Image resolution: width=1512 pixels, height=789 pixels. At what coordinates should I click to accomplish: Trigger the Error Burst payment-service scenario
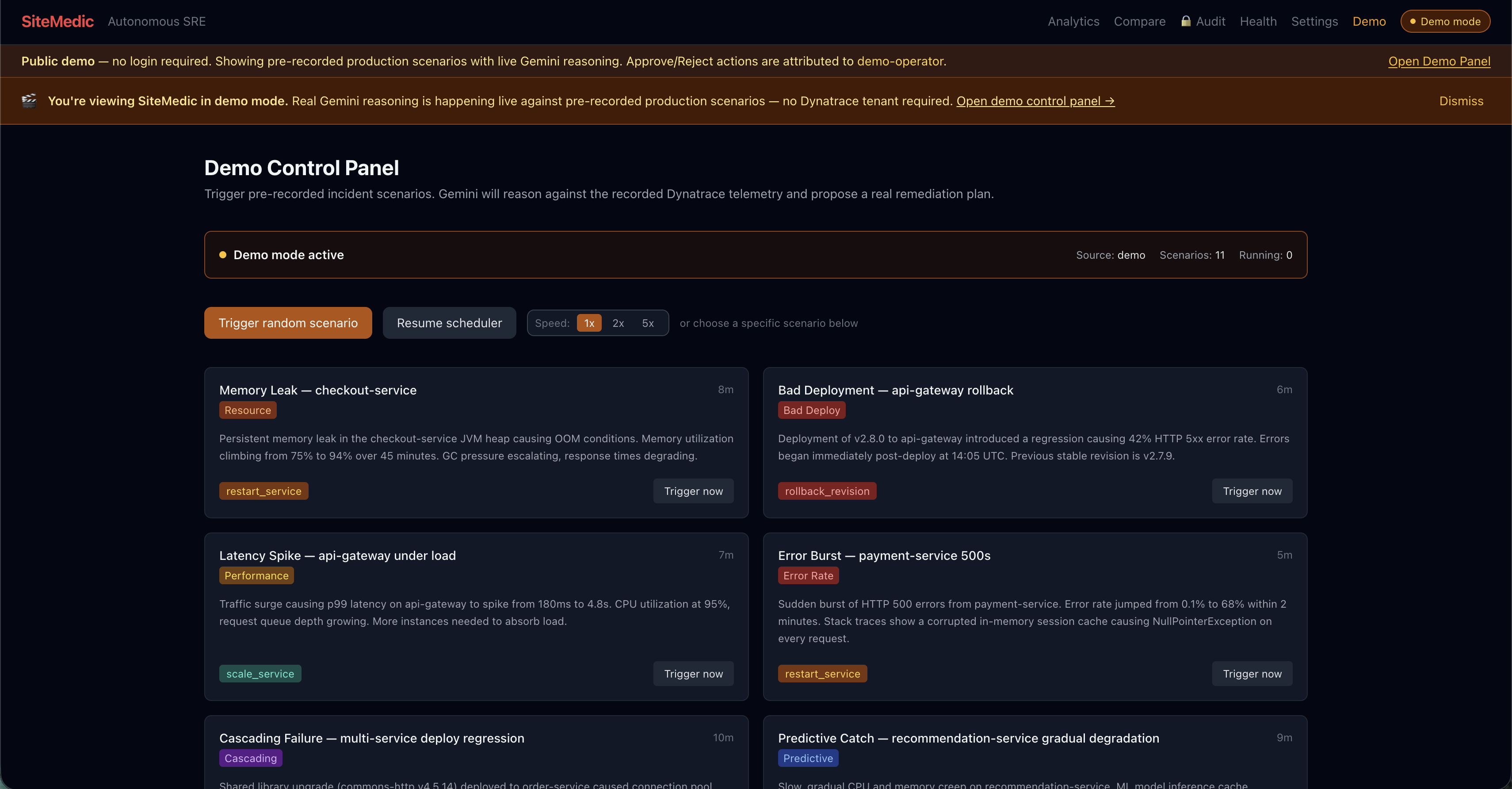point(1252,674)
